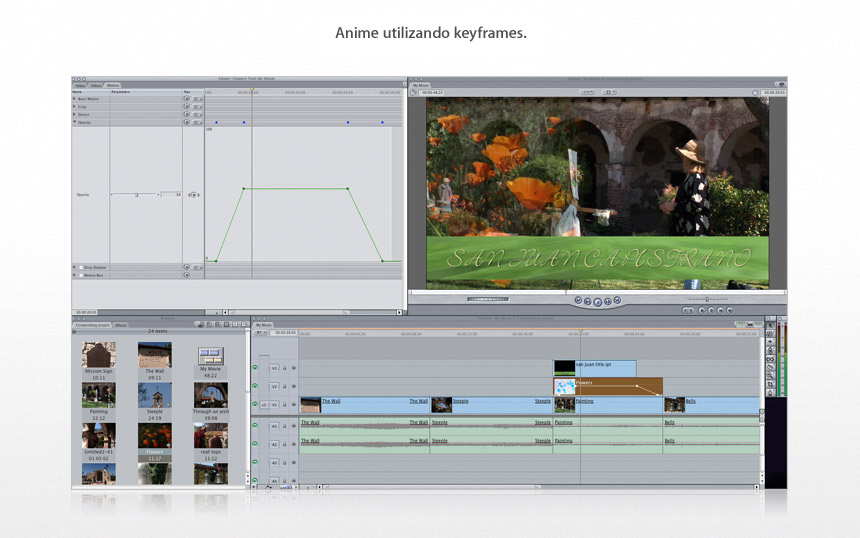Select the Flowers clip thumbnail in Browser

(x=155, y=436)
